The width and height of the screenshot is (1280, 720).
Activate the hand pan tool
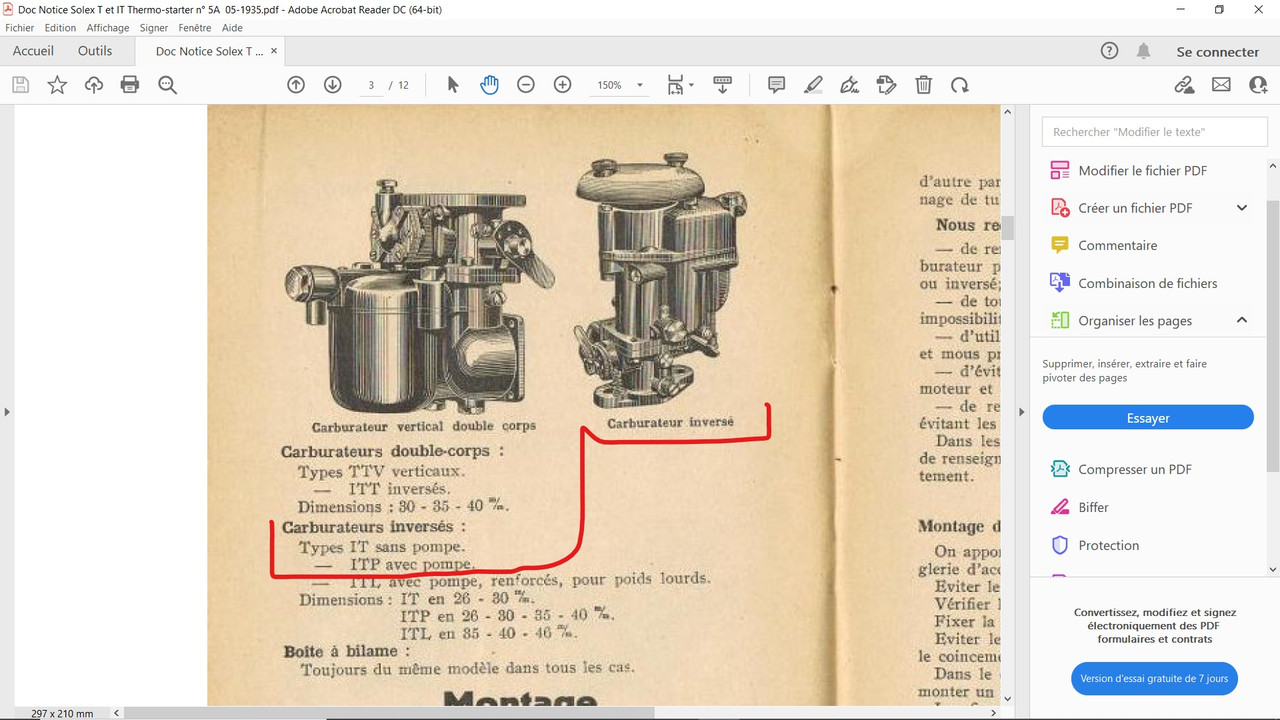coord(489,85)
